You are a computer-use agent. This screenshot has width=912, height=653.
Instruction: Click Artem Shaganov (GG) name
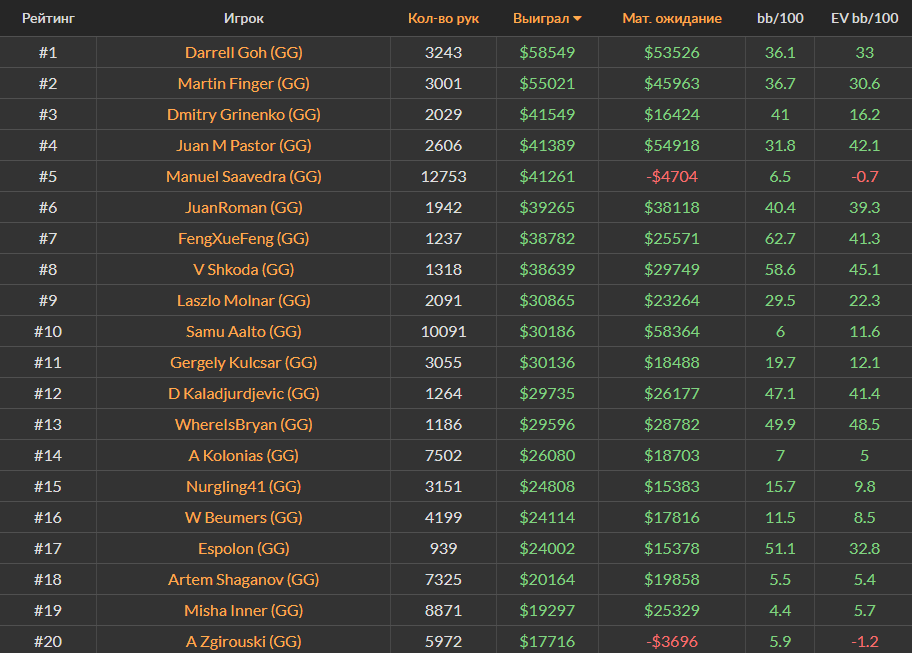(x=244, y=579)
